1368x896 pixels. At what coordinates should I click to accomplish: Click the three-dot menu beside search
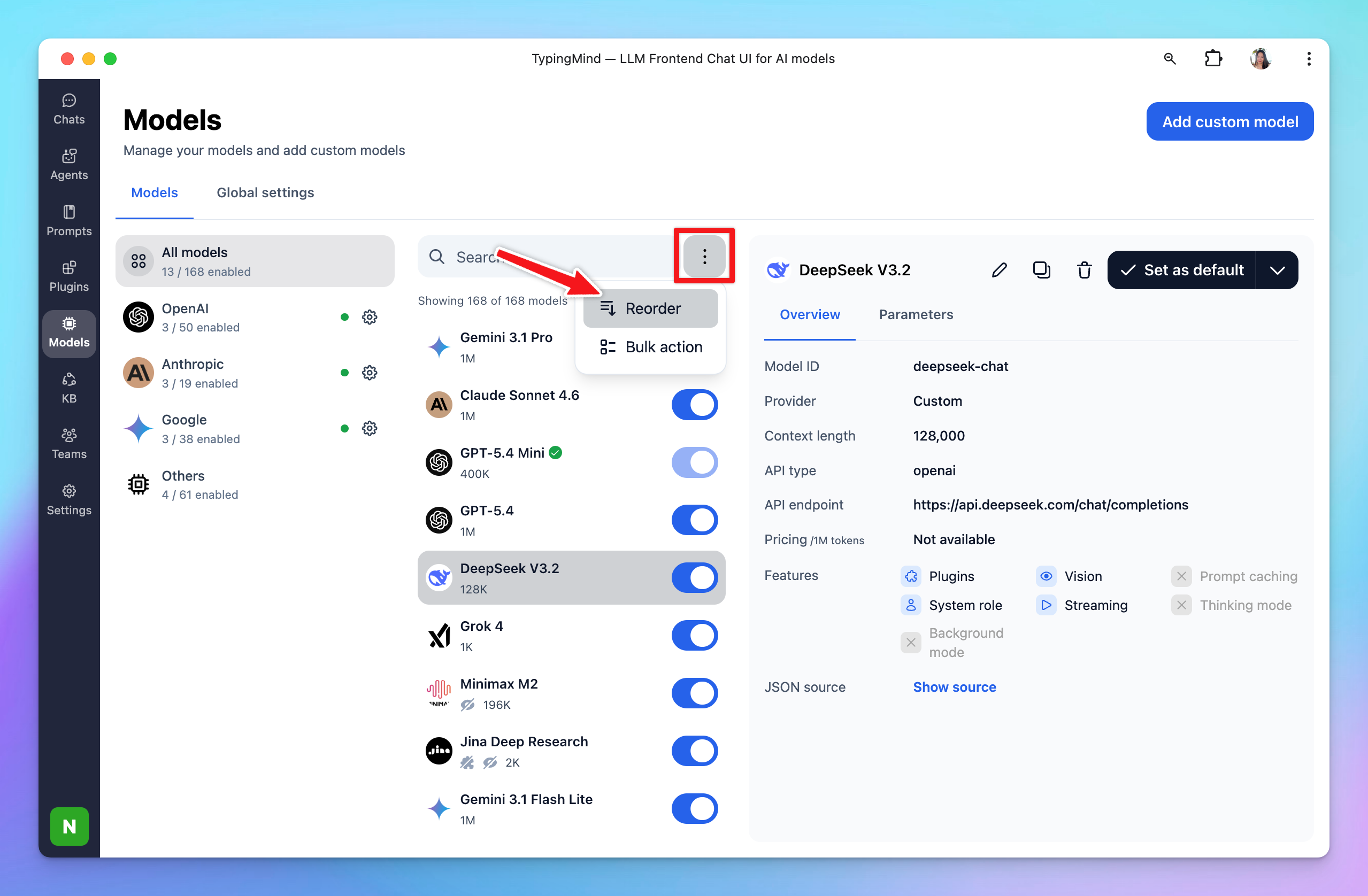[704, 256]
